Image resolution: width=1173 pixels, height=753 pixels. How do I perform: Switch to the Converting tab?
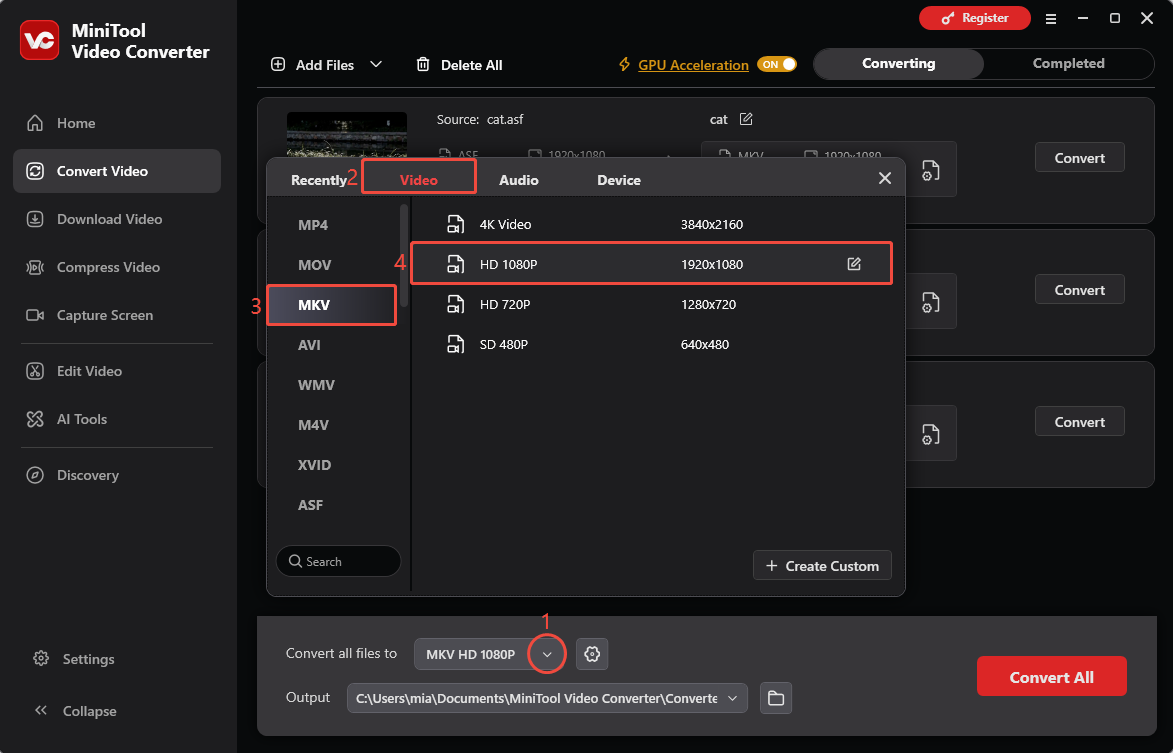coord(898,64)
